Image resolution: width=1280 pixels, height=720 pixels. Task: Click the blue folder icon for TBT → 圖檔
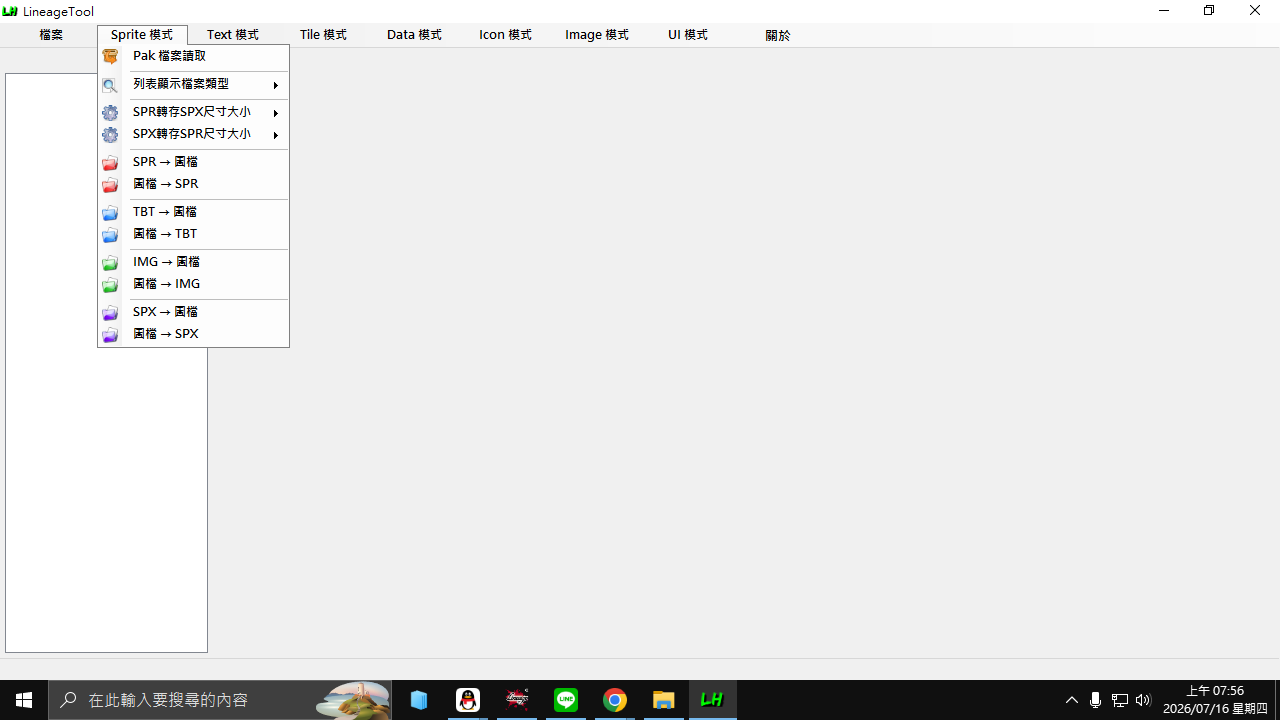(110, 213)
